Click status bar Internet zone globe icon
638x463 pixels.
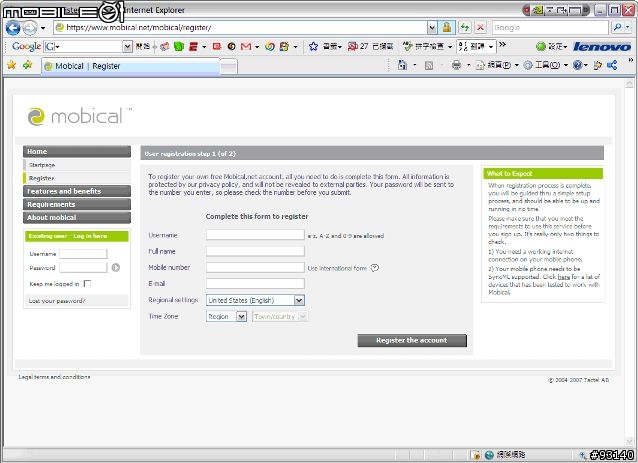[489, 454]
